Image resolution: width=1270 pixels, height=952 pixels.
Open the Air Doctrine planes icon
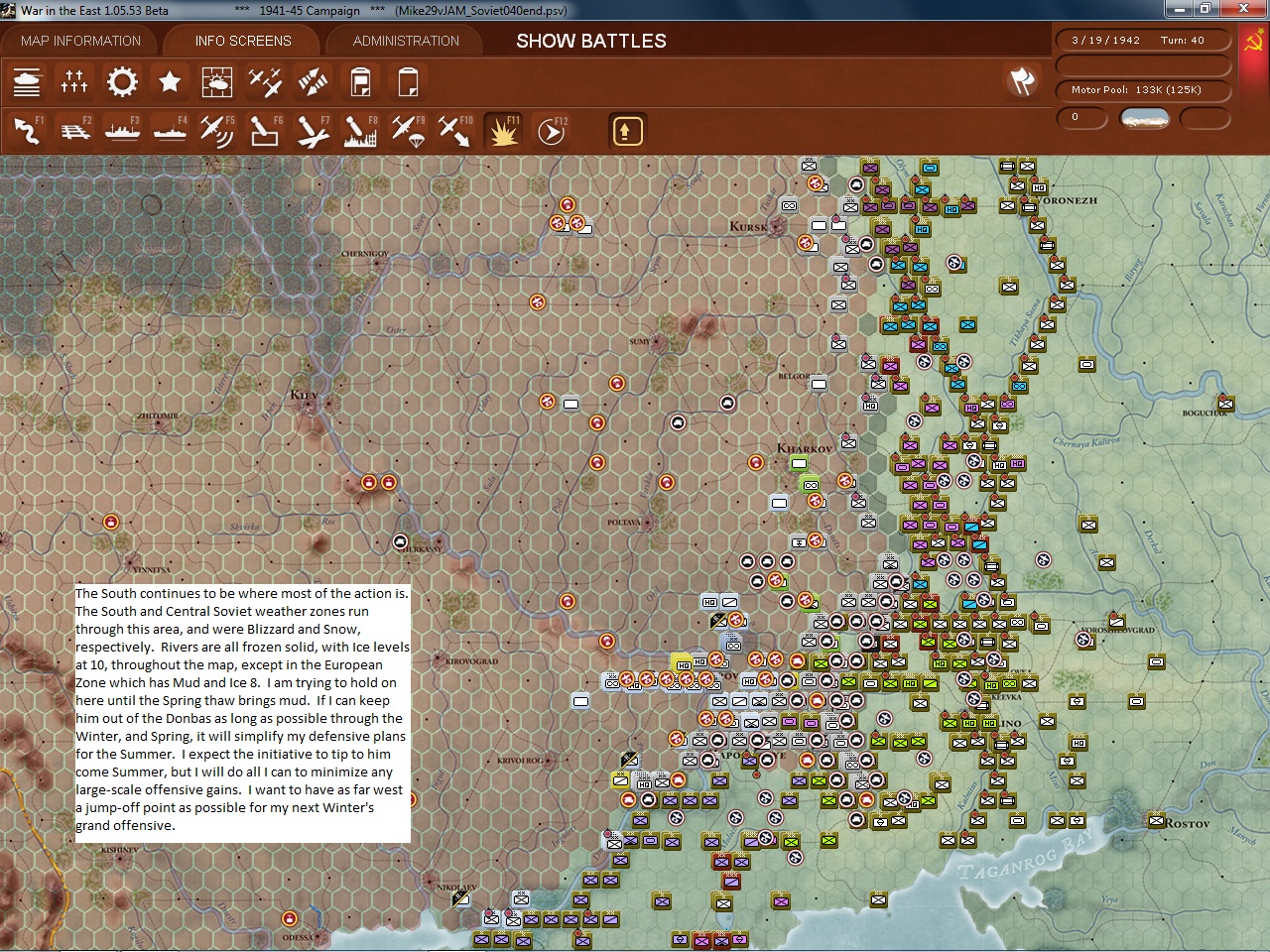tap(265, 81)
